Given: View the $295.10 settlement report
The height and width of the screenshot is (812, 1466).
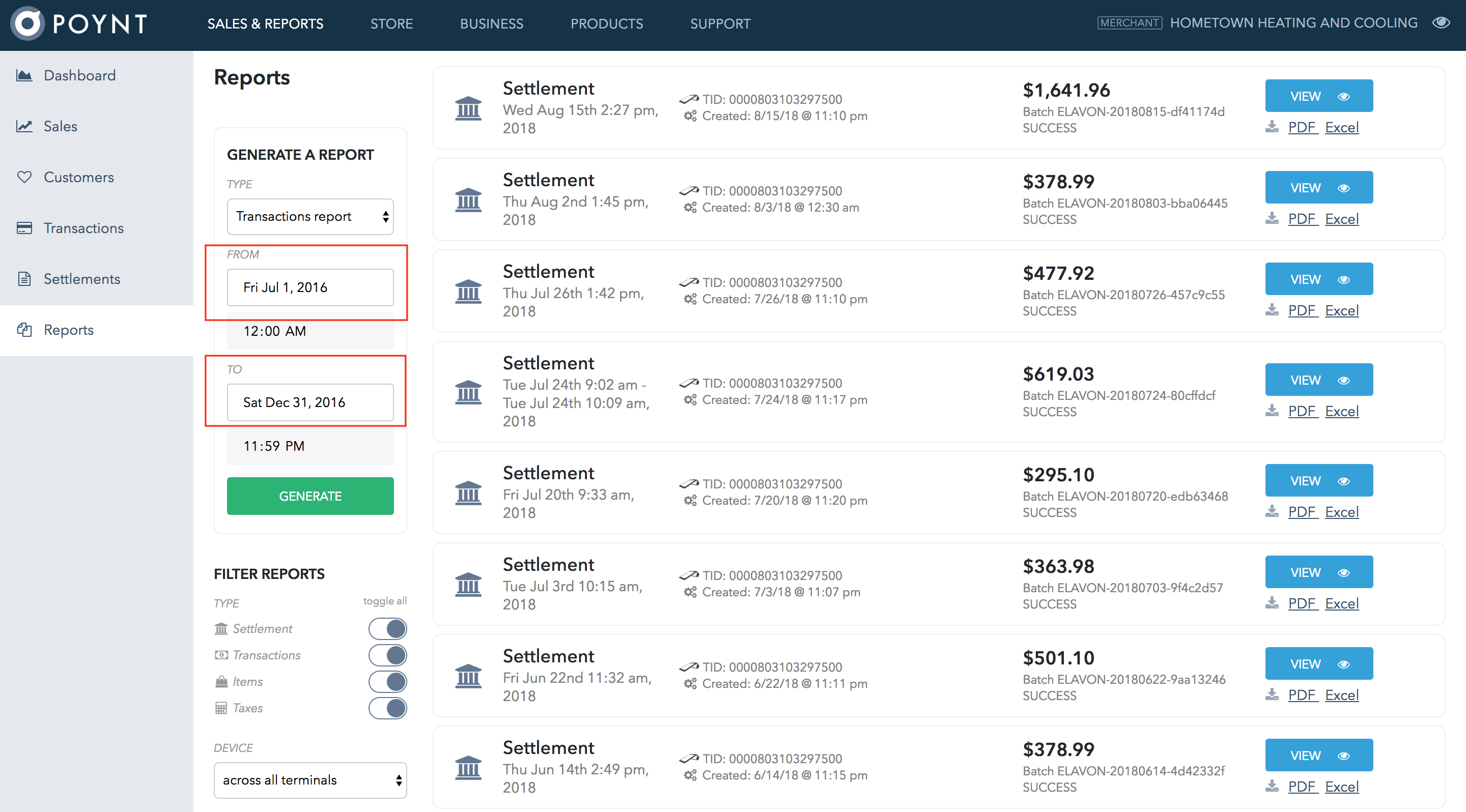Looking at the screenshot, I should (x=1319, y=480).
